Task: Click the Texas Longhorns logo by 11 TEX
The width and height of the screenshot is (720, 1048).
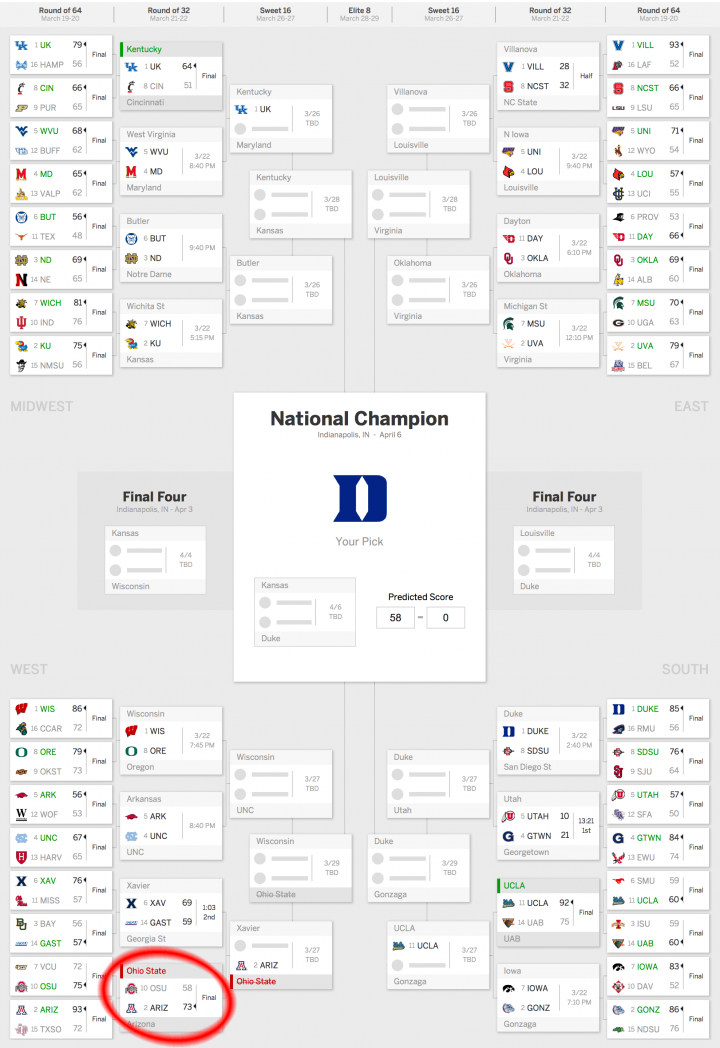Action: [x=22, y=237]
